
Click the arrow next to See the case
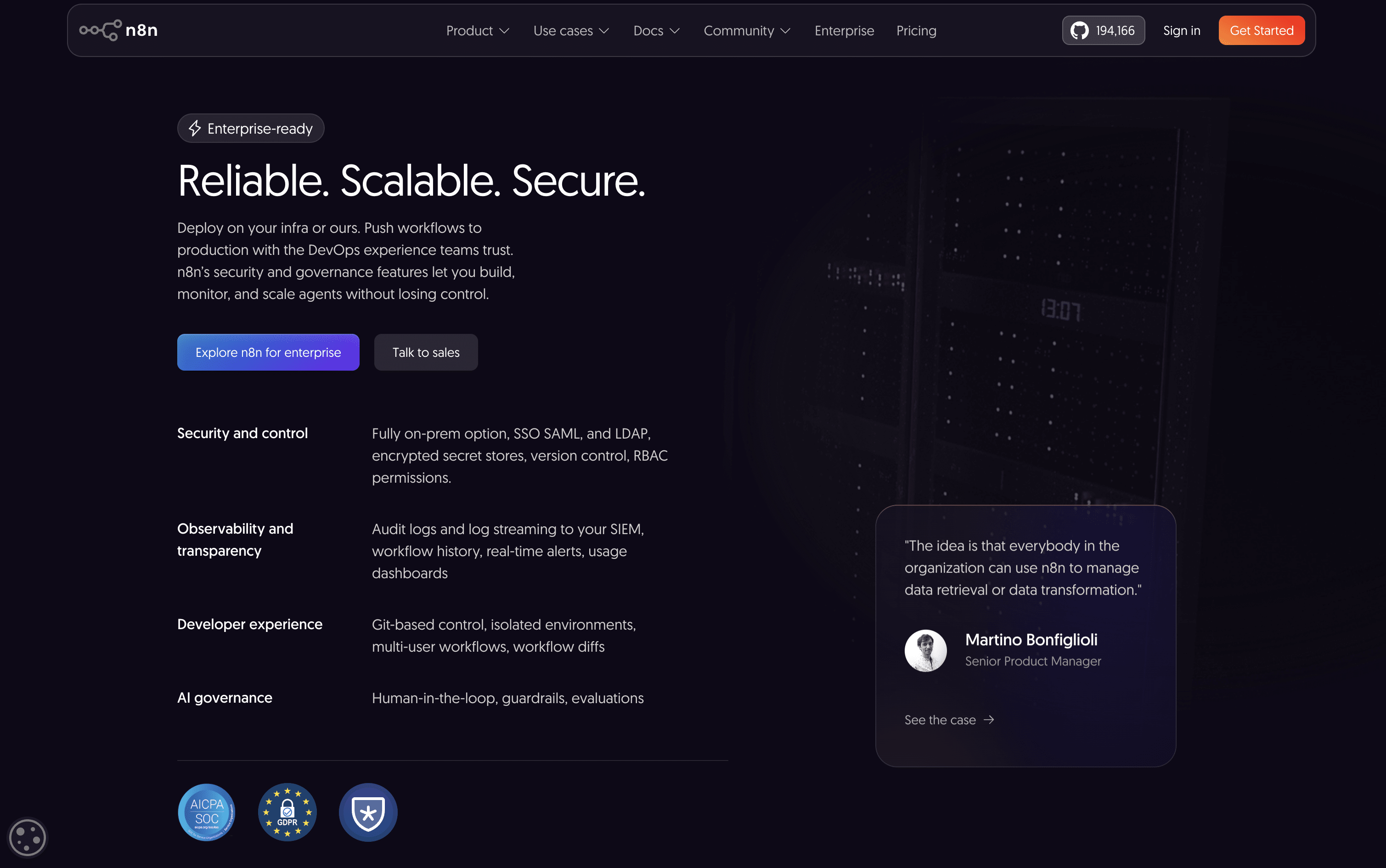(x=989, y=720)
